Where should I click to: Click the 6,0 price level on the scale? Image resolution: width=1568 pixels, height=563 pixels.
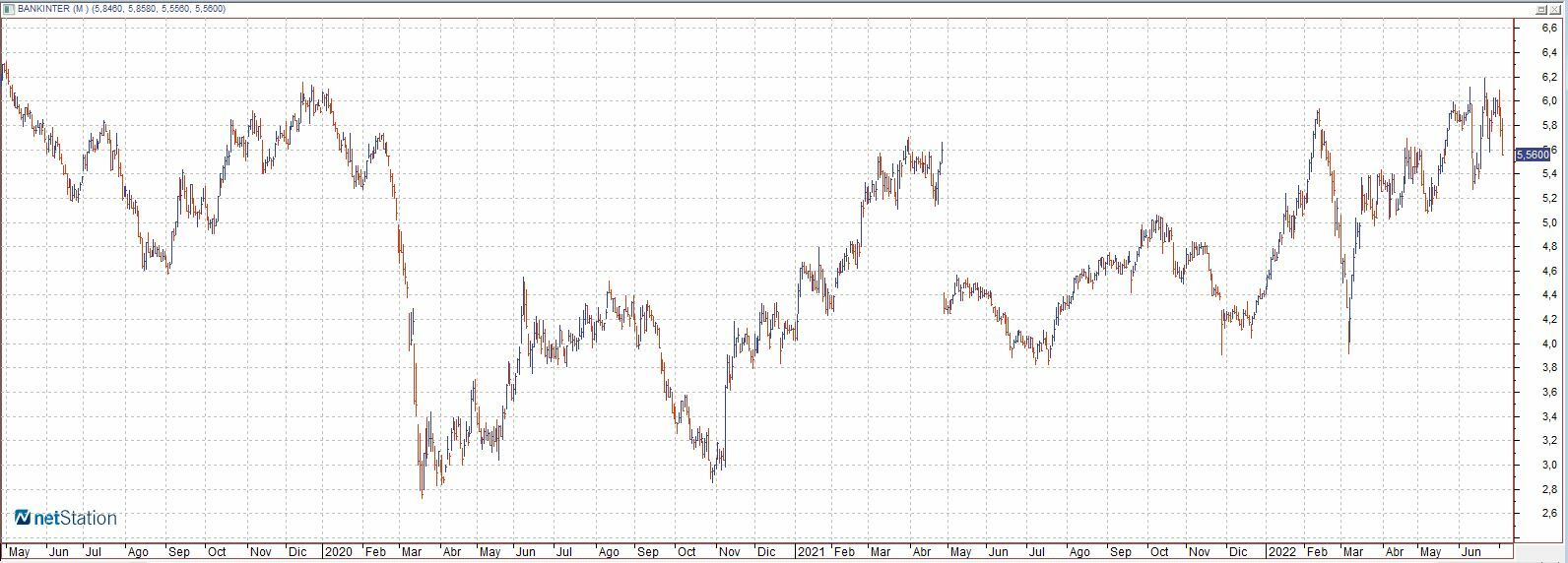point(1549,101)
